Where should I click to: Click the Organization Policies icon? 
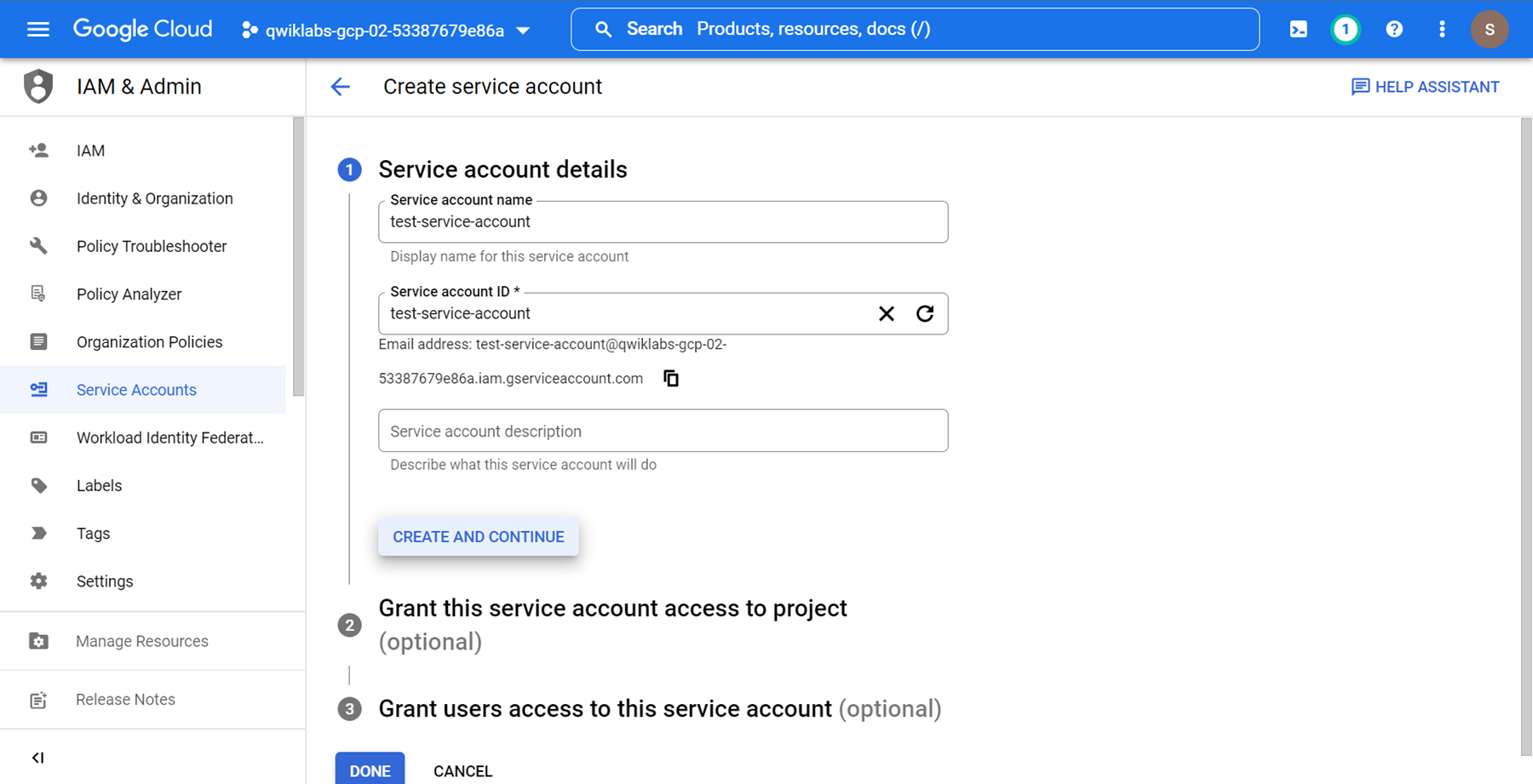(38, 341)
